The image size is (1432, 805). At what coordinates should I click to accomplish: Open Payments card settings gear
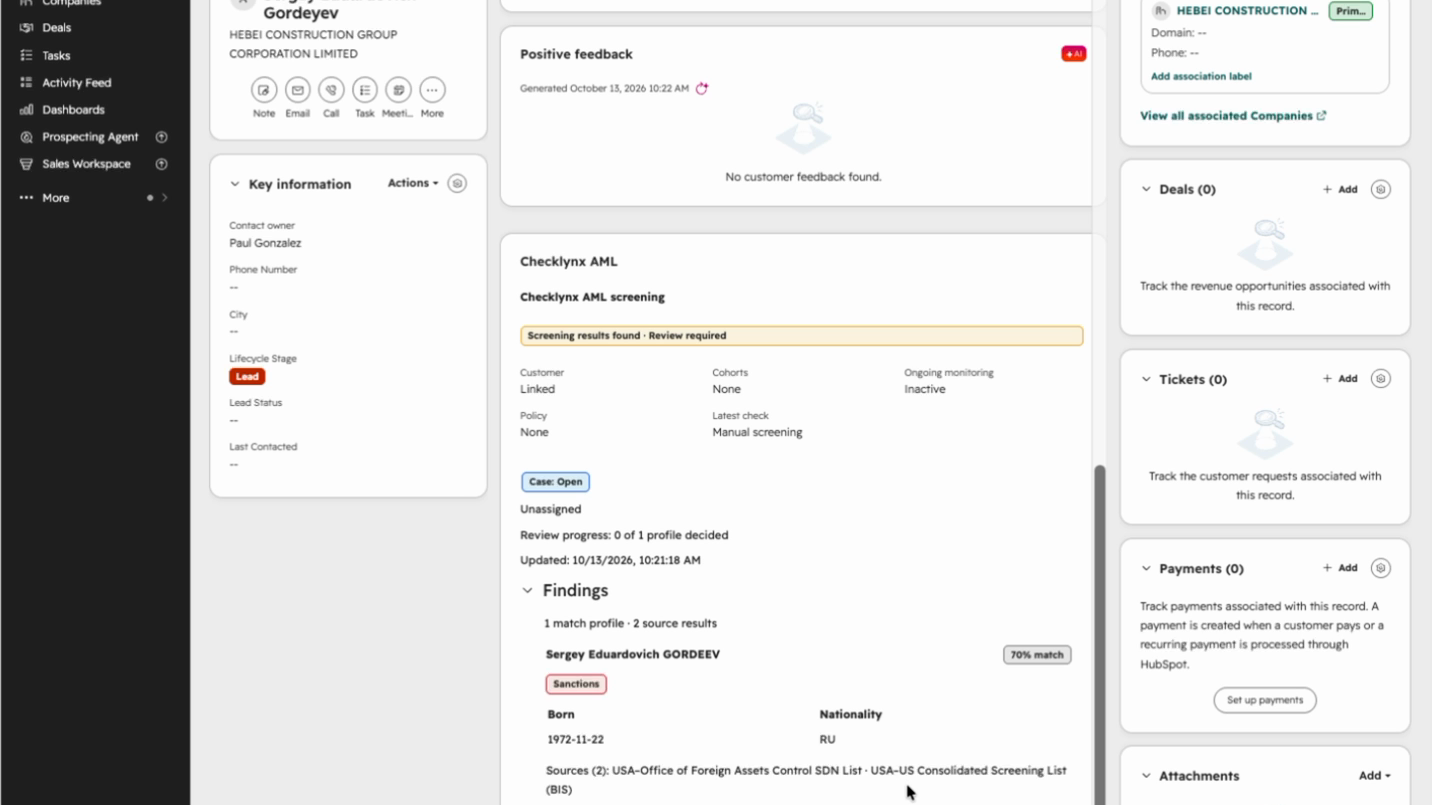[1380, 568]
